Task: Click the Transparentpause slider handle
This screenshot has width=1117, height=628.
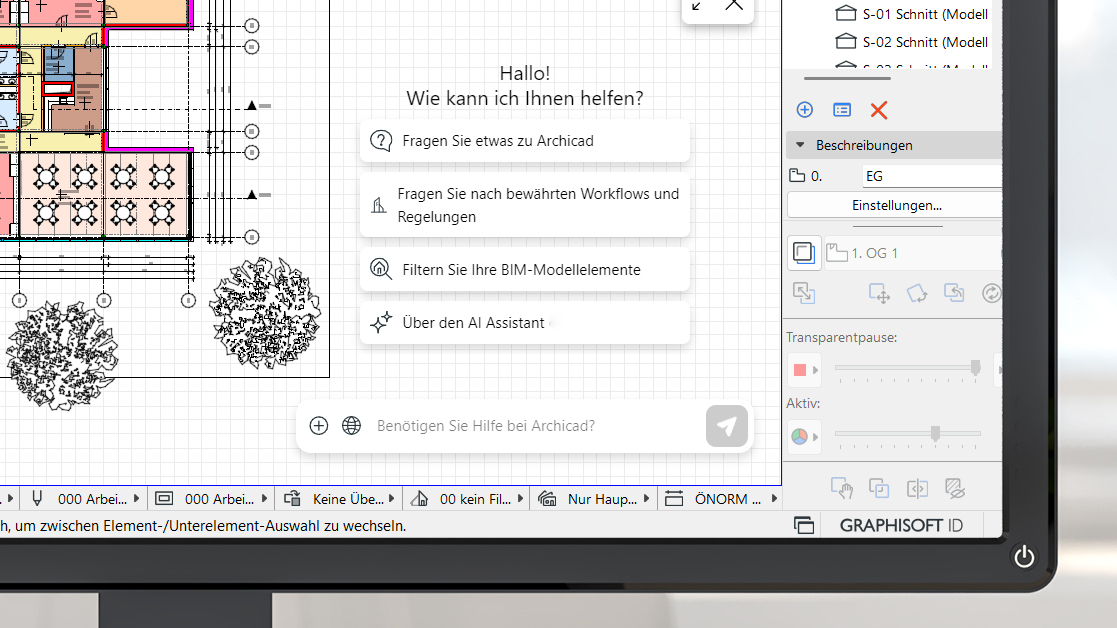Action: click(x=976, y=368)
